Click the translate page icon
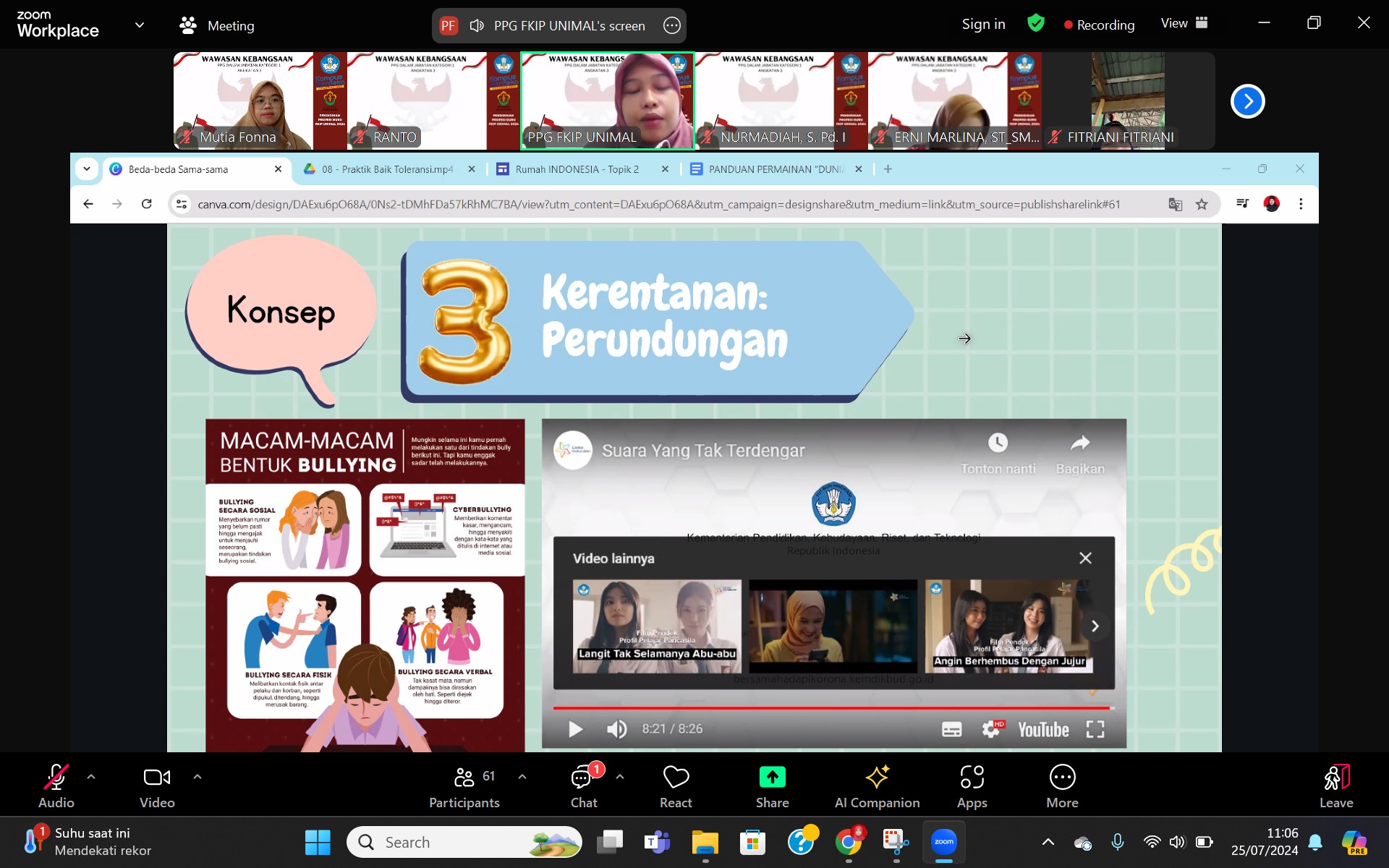Screen dimensions: 1389x868 [x=1175, y=205]
